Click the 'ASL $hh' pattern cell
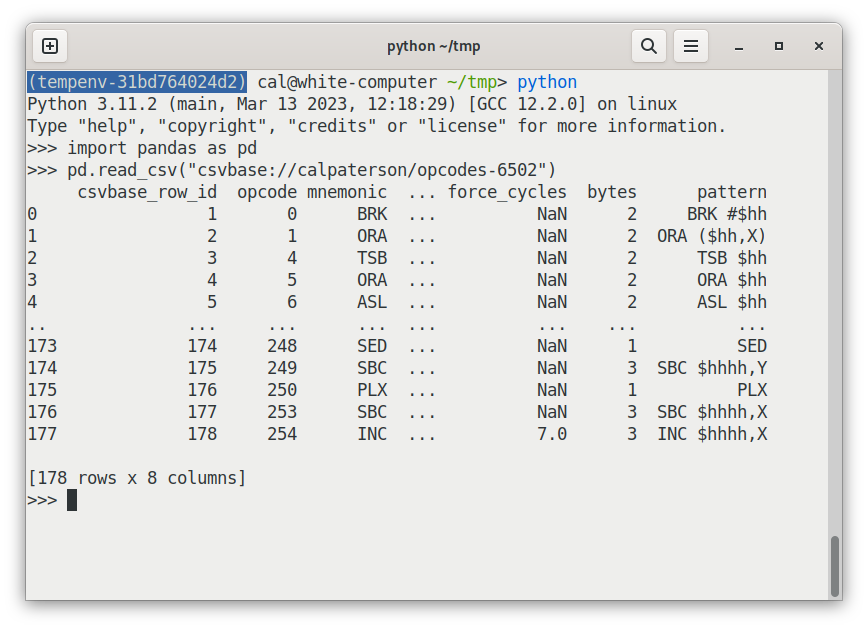Screen dimensions: 868x629 point(732,302)
